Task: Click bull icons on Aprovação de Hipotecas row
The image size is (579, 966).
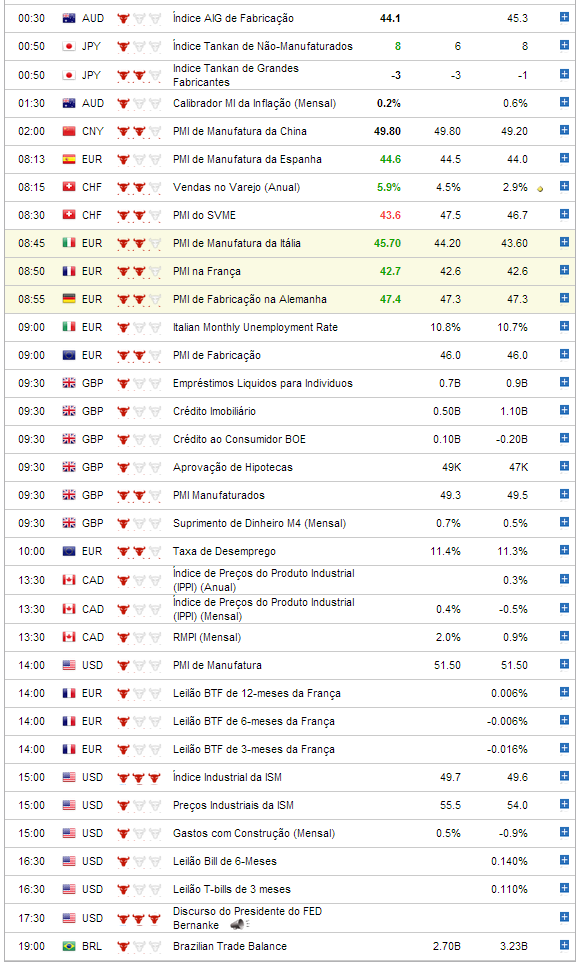Action: (x=139, y=468)
